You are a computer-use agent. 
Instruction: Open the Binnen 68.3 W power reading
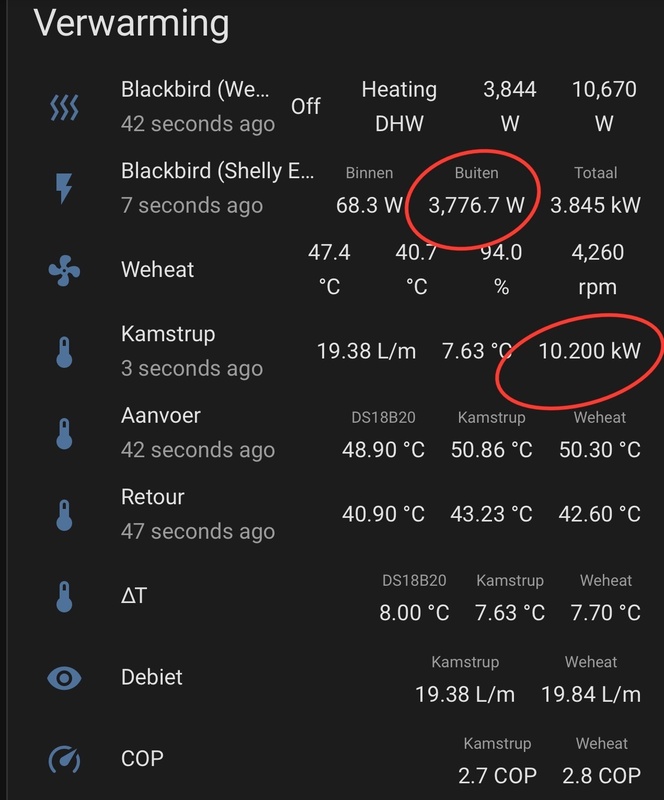pos(369,206)
